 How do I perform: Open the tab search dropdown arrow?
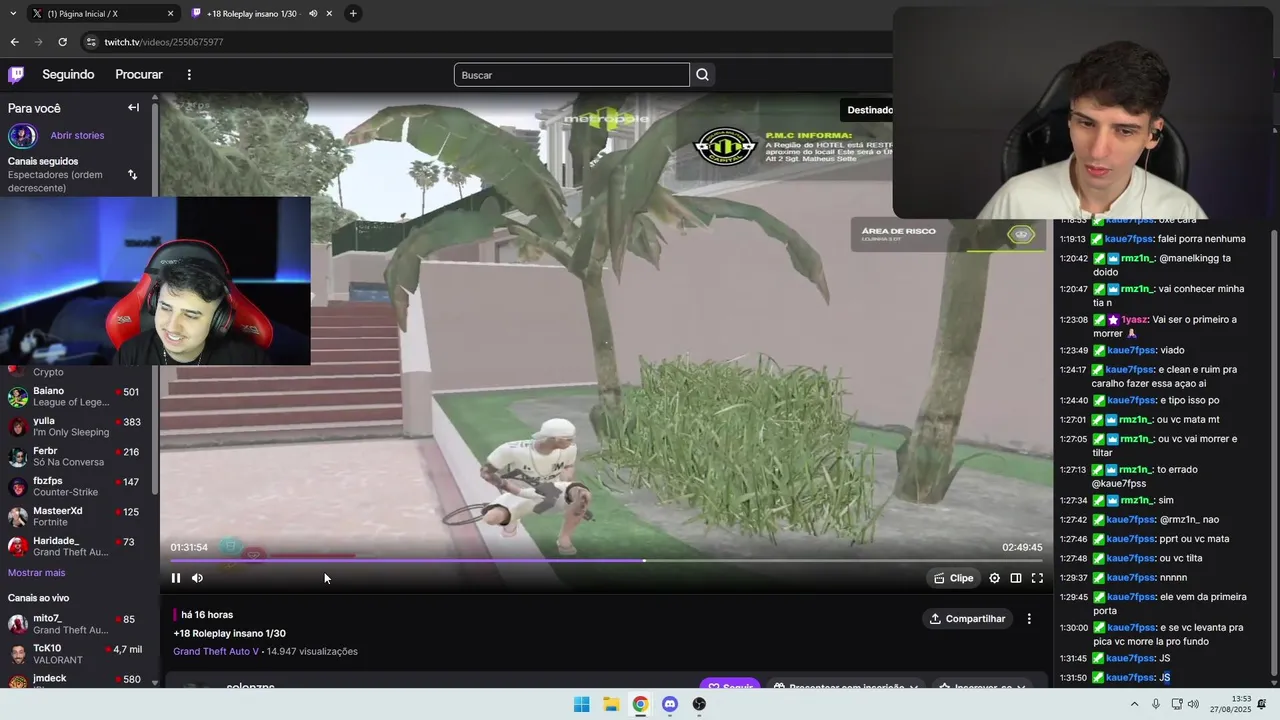(13, 14)
